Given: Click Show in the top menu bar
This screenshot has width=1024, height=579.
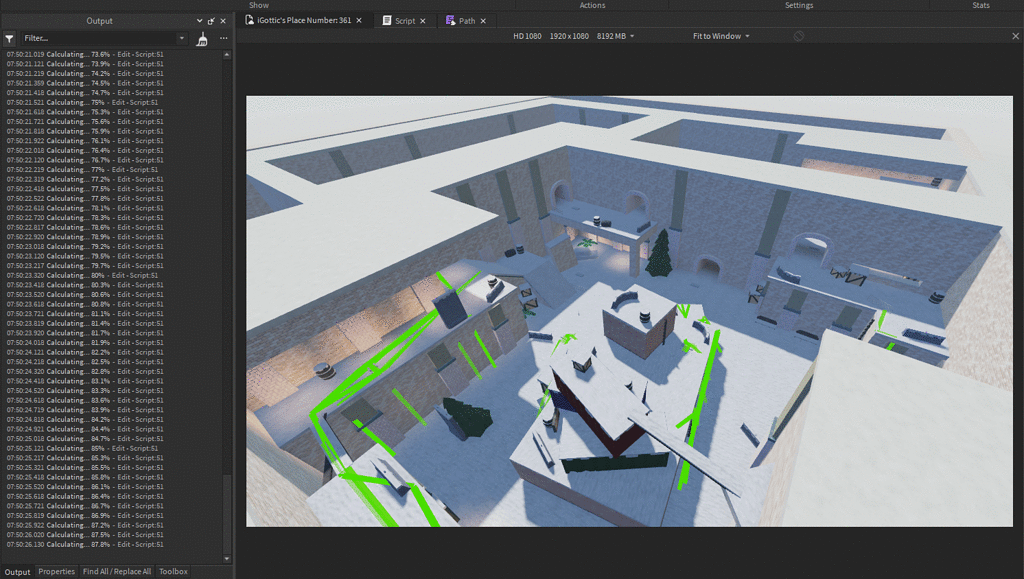Looking at the screenshot, I should click(x=258, y=5).
